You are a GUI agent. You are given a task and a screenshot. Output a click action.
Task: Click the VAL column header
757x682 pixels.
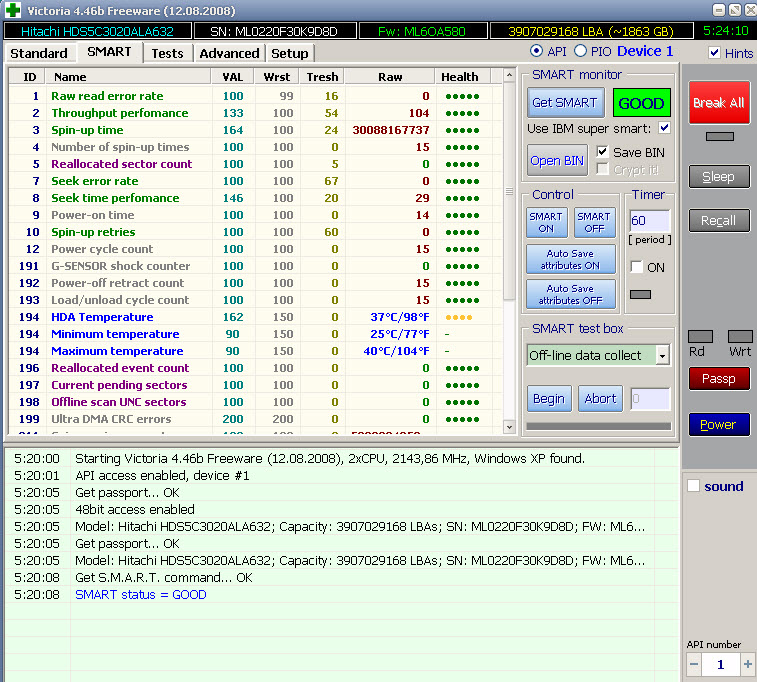[233, 77]
